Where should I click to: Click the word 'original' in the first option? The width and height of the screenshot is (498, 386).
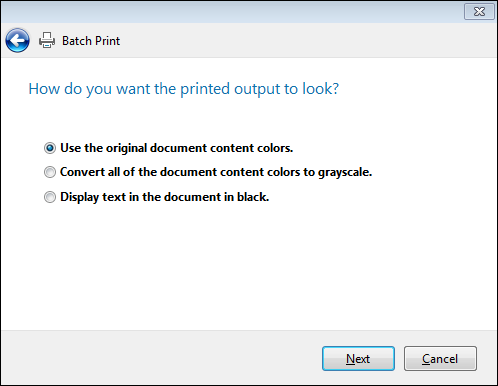pyautogui.click(x=126, y=148)
